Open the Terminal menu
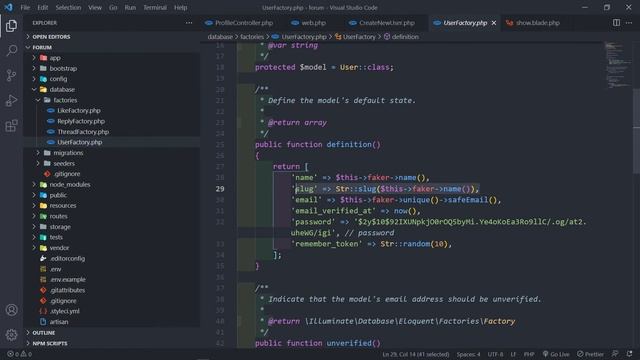640x360 pixels. pyautogui.click(x=155, y=7)
